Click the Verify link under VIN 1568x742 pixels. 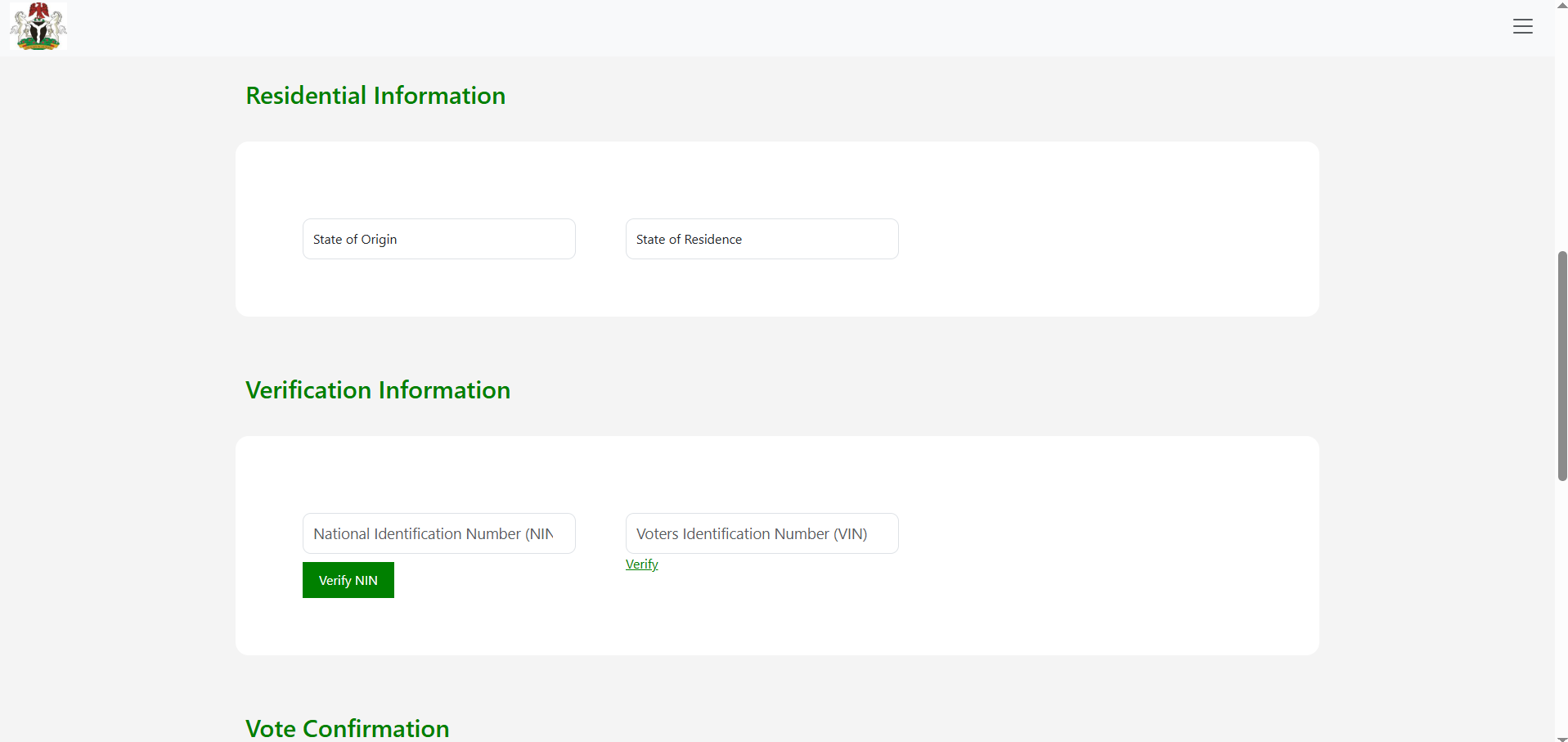pyautogui.click(x=642, y=564)
